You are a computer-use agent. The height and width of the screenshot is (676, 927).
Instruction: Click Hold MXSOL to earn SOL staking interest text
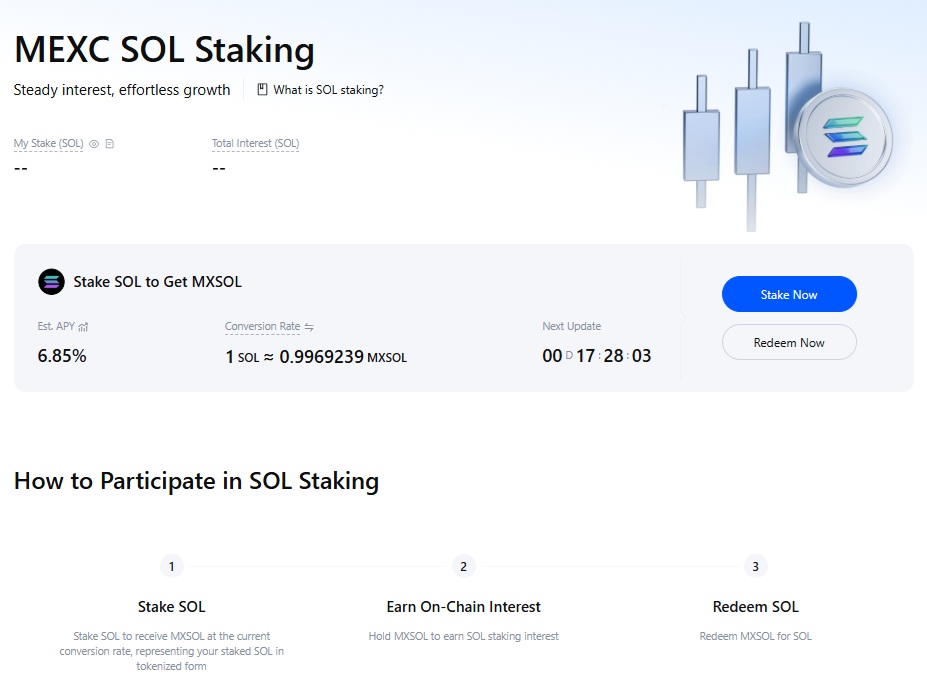click(x=464, y=636)
